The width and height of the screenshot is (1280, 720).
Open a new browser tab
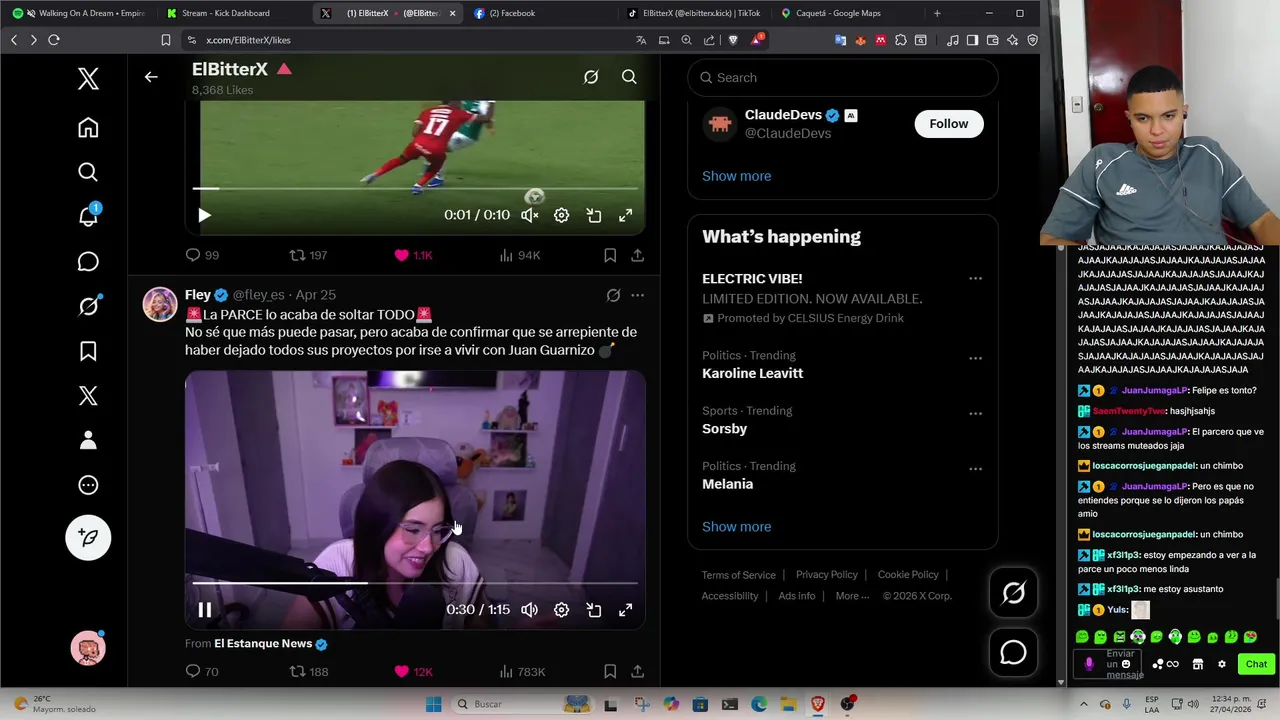937,13
